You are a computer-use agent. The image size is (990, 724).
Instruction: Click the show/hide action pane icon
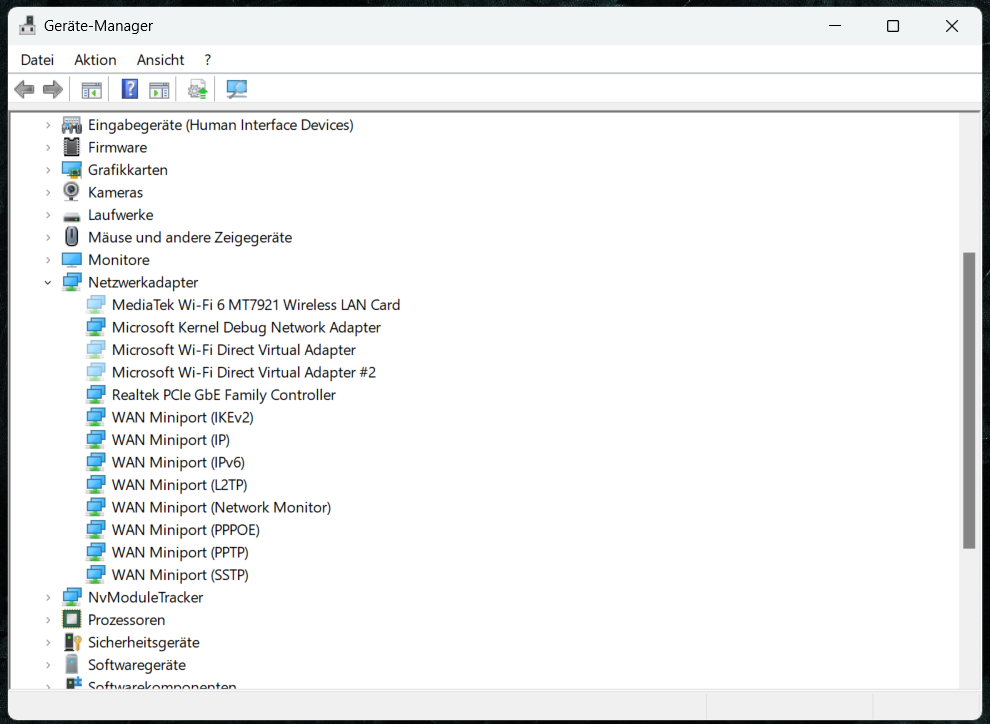159,91
